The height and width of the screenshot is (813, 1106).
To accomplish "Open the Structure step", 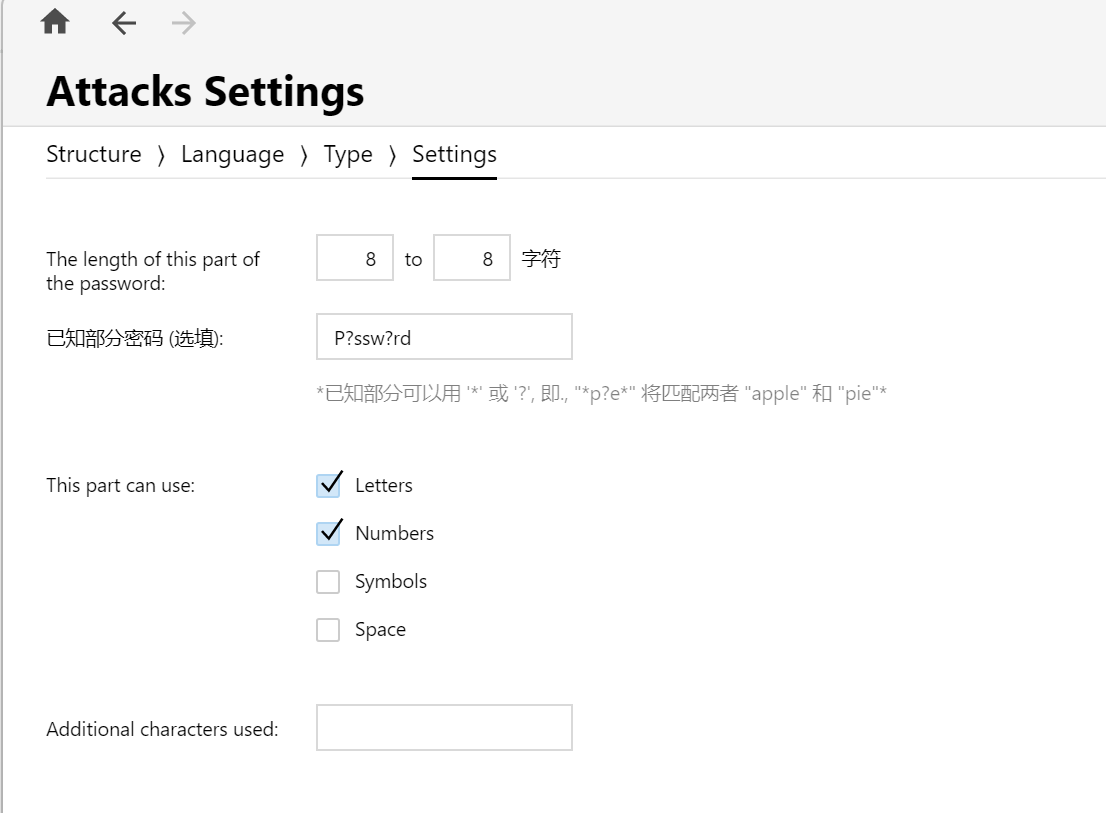I will tap(94, 154).
